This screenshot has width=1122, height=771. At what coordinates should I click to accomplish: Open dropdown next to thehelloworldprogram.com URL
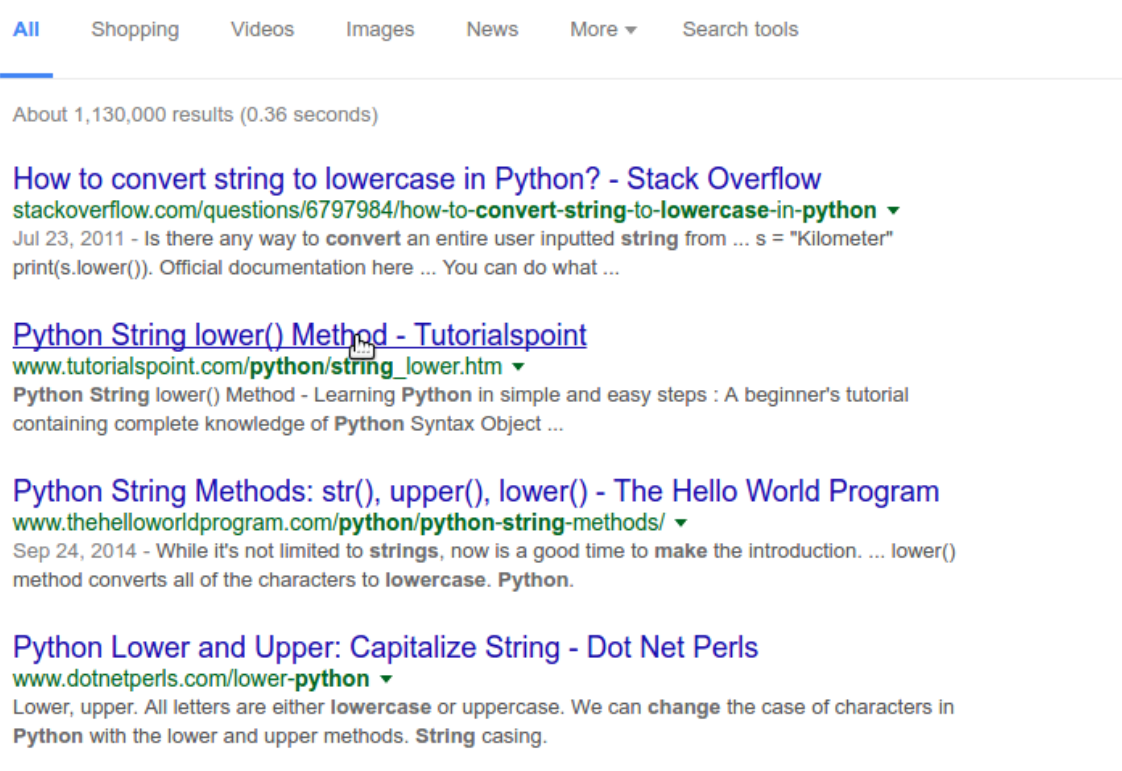tap(680, 521)
